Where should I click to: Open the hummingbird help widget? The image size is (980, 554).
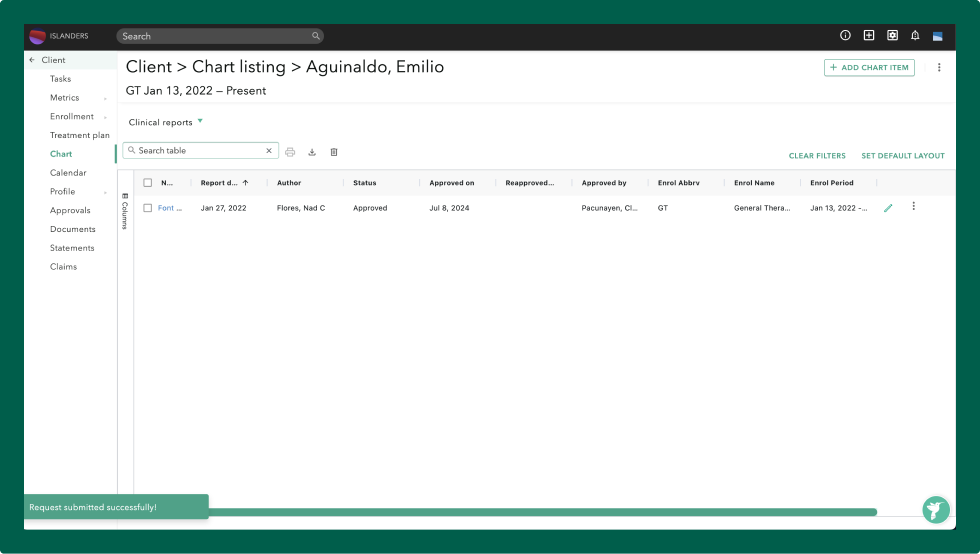[936, 510]
